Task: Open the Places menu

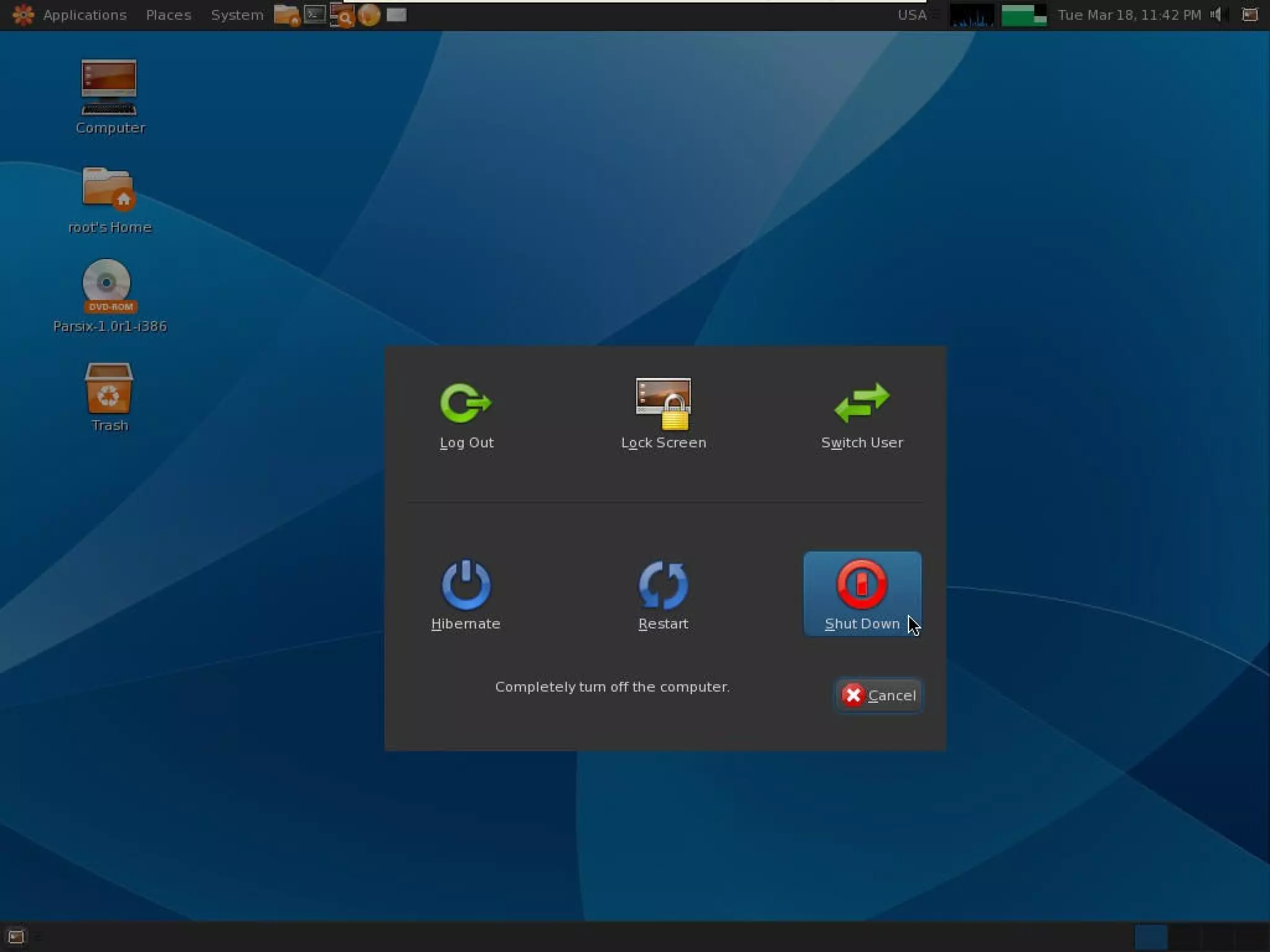Action: tap(168, 15)
